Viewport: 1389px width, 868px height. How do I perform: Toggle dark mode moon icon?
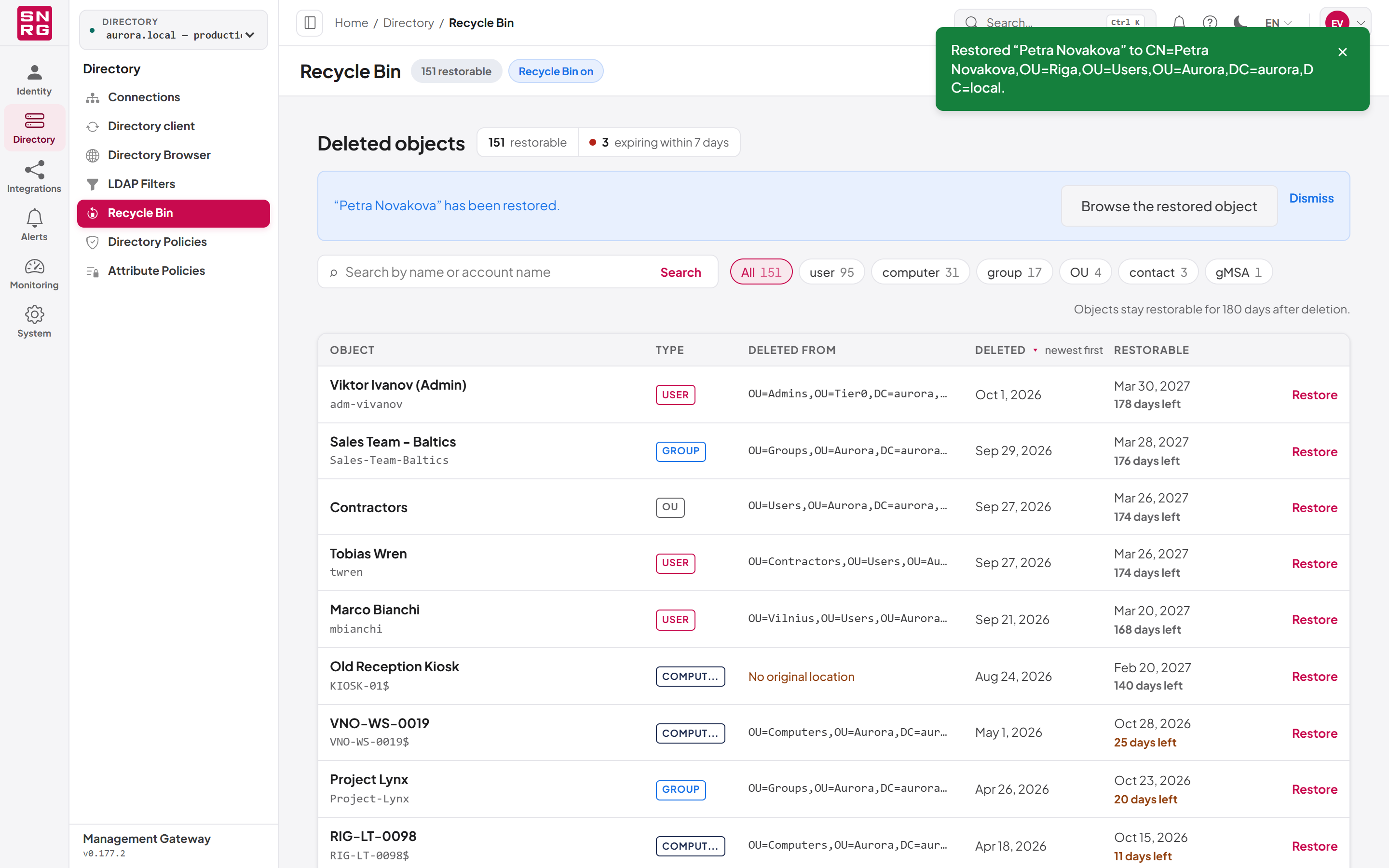[1240, 23]
